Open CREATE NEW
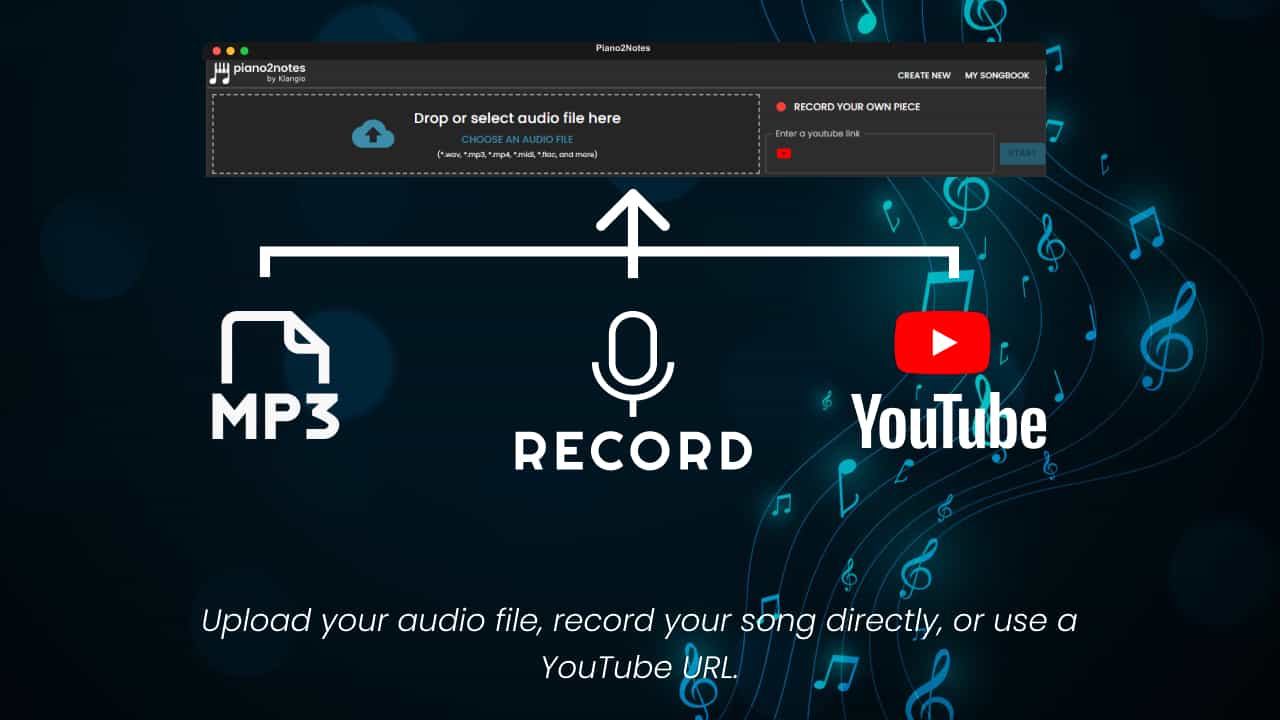Image resolution: width=1280 pixels, height=720 pixels. pyautogui.click(x=923, y=75)
